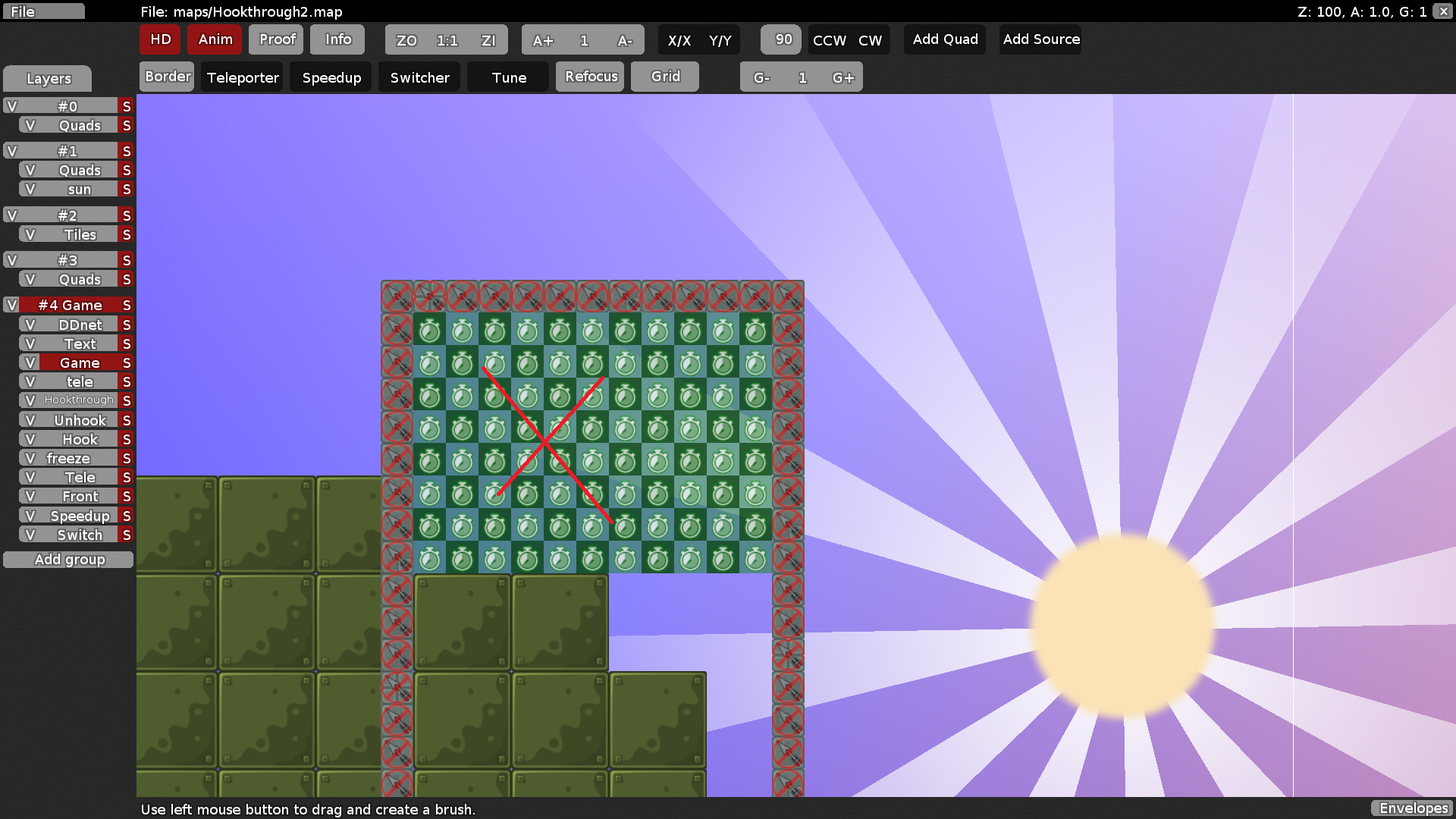The width and height of the screenshot is (1456, 819).
Task: Toggle HD mode
Action: tap(159, 39)
